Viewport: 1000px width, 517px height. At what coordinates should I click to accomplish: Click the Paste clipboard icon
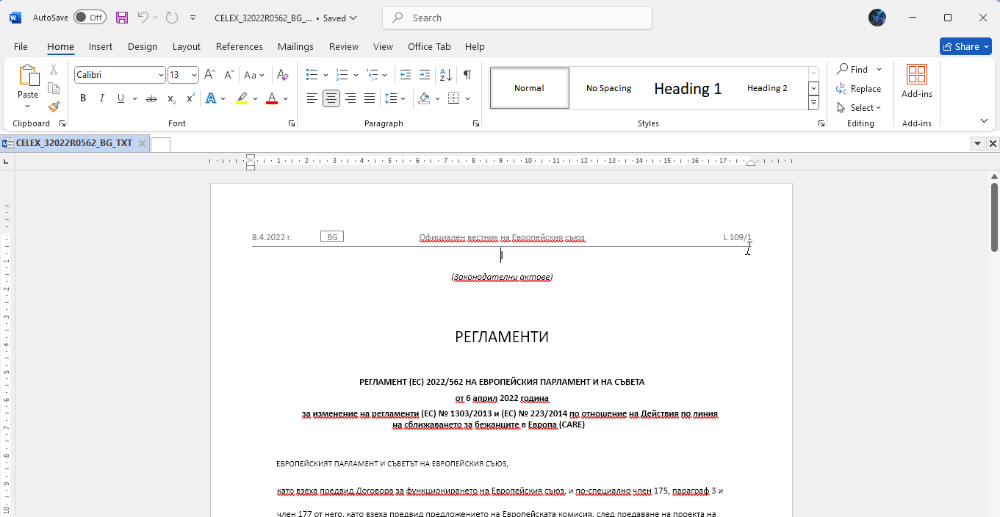pos(28,75)
